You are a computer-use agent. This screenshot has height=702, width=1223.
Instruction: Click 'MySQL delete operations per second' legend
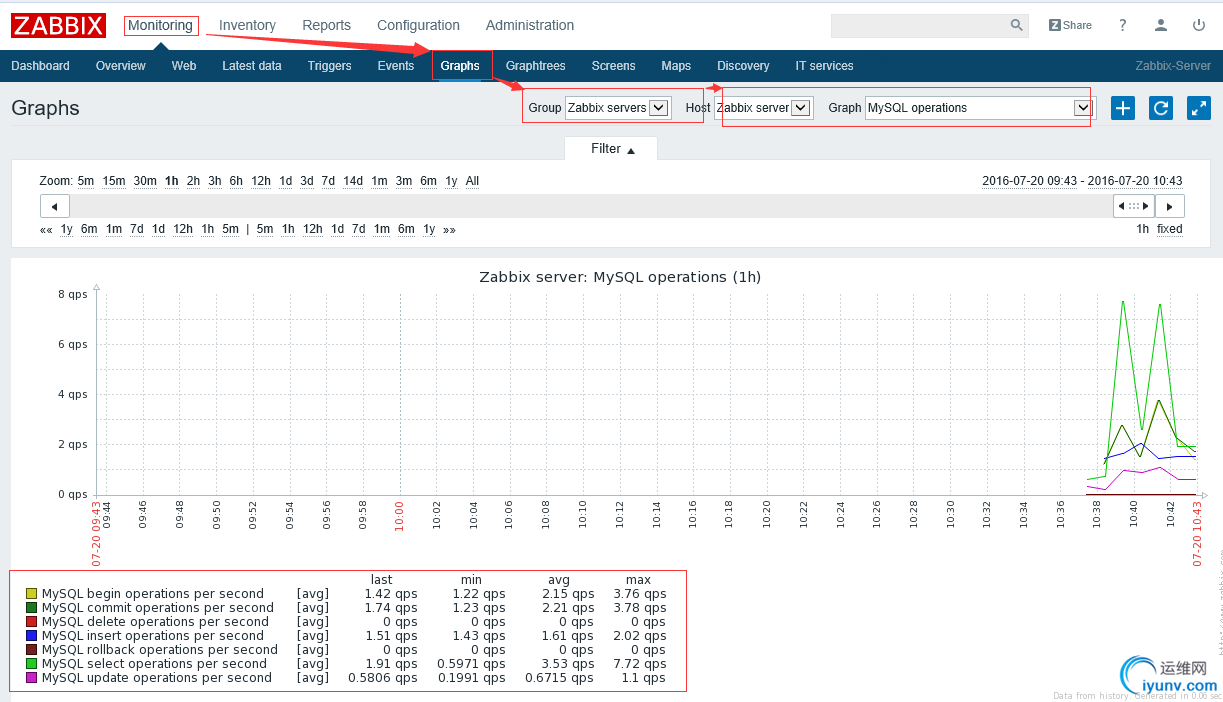pyautogui.click(x=155, y=622)
